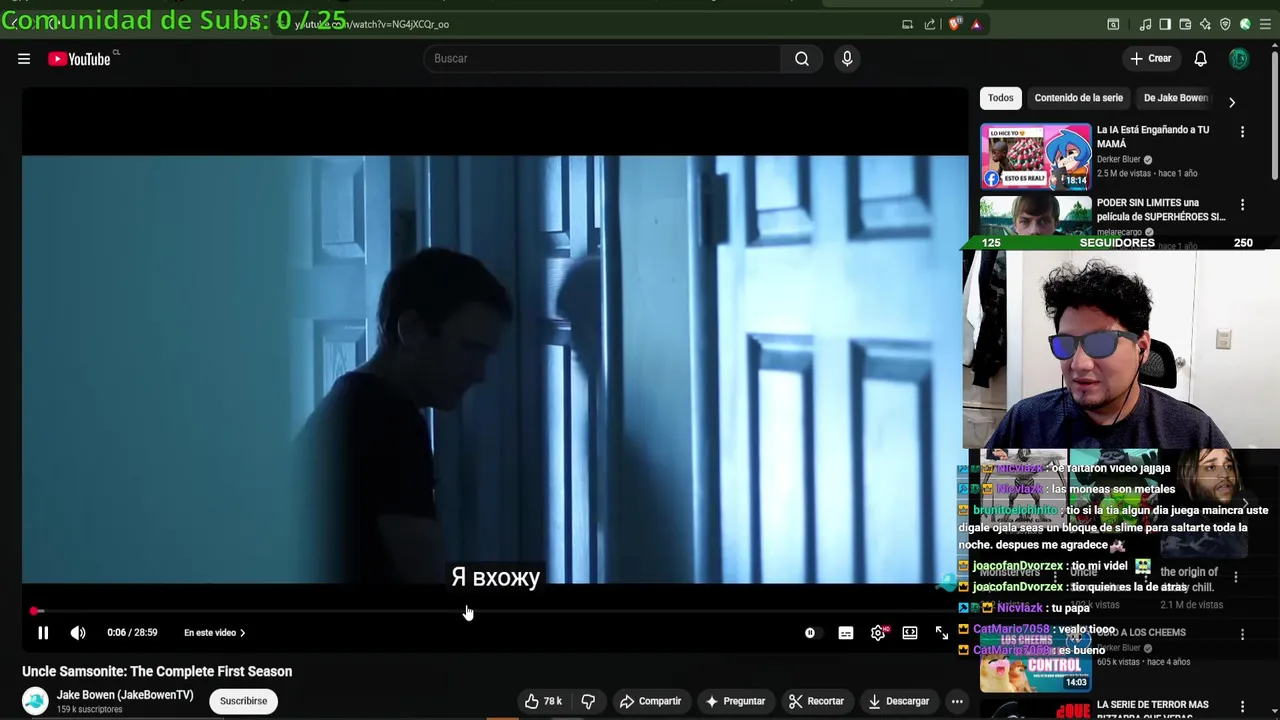The height and width of the screenshot is (720, 1280).
Task: Select the 'Contenido de la serie' chip
Action: pos(1078,98)
